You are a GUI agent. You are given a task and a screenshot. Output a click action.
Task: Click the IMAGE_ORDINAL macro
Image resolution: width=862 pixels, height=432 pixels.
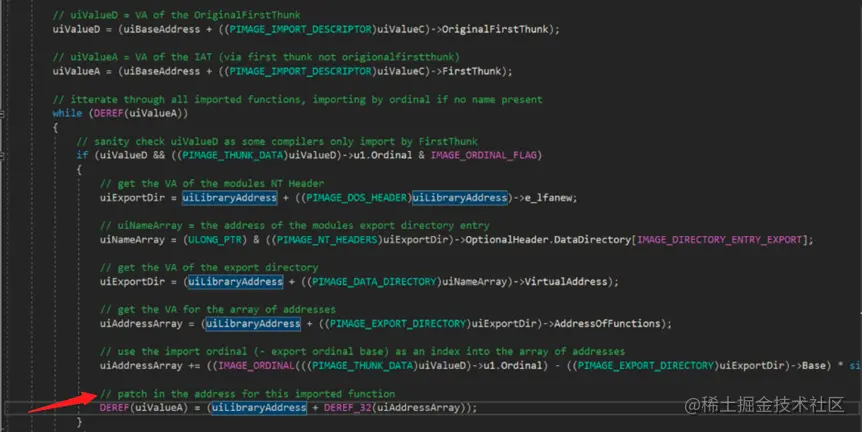pos(256,365)
